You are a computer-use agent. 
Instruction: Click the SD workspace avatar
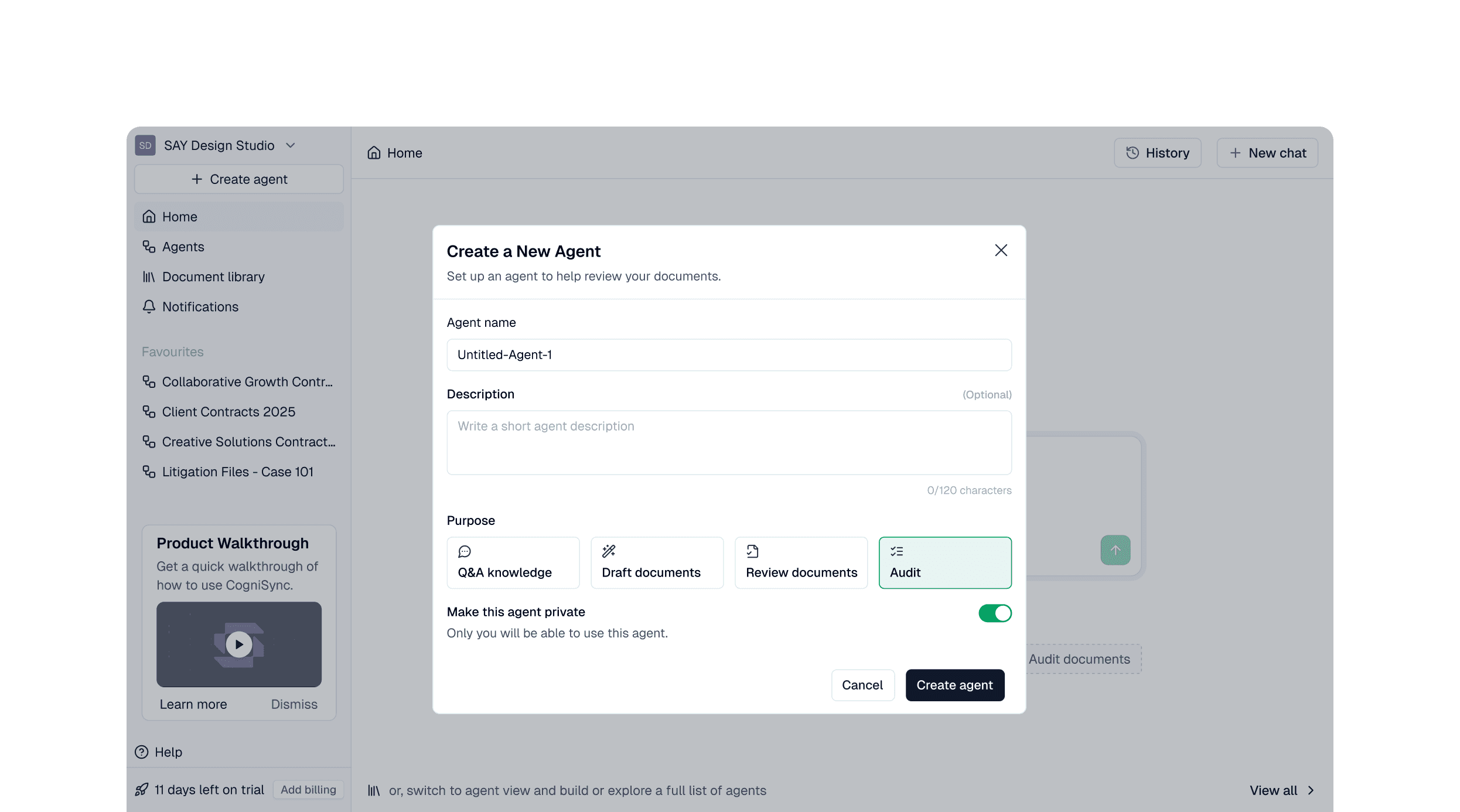point(145,145)
